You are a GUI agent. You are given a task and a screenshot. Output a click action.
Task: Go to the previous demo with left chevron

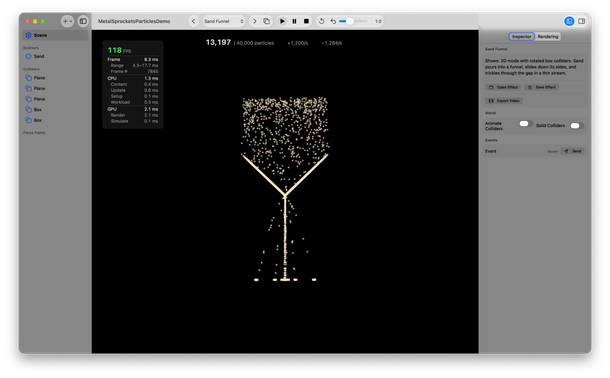(193, 21)
